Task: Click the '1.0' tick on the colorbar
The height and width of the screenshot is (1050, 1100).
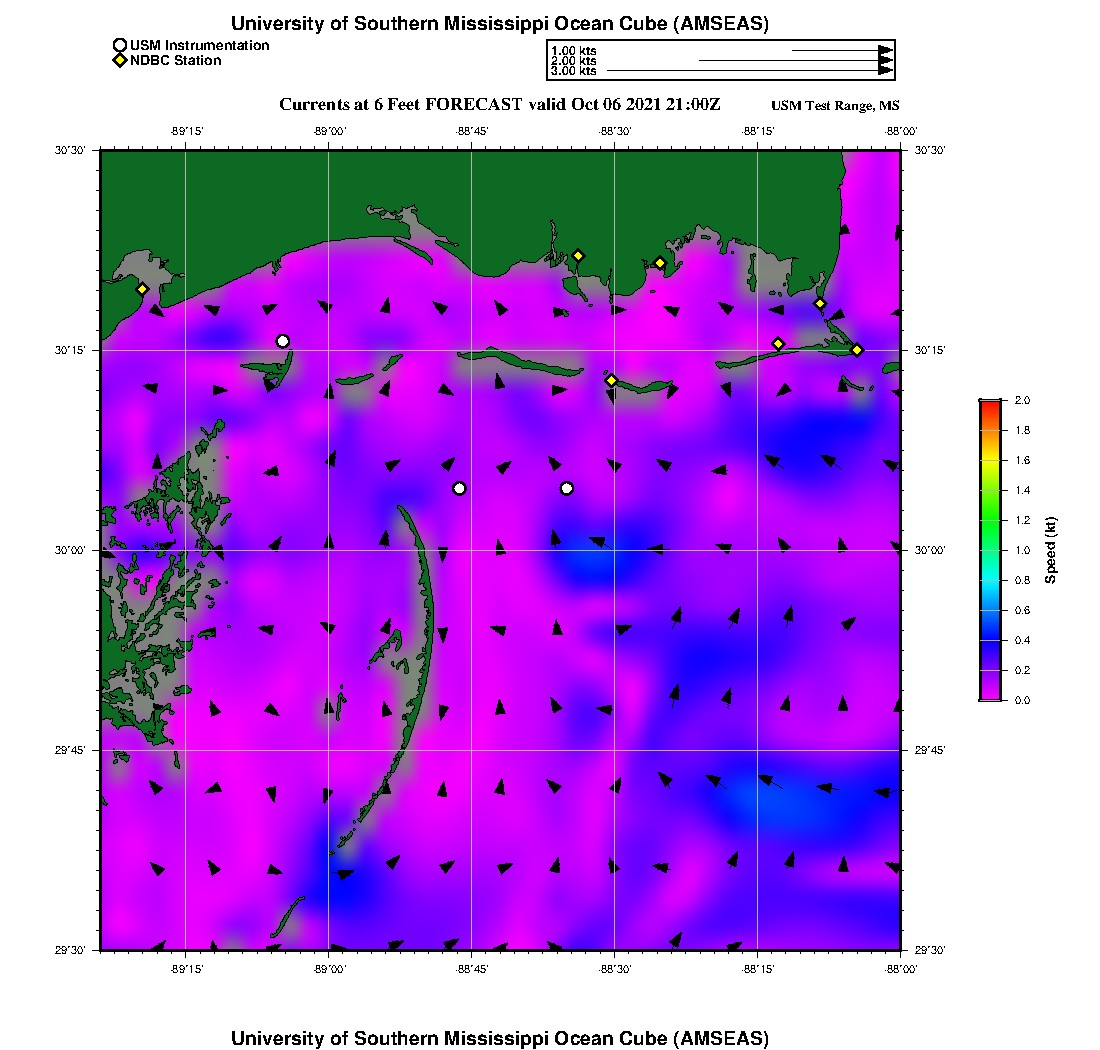Action: pyautogui.click(x=1022, y=550)
